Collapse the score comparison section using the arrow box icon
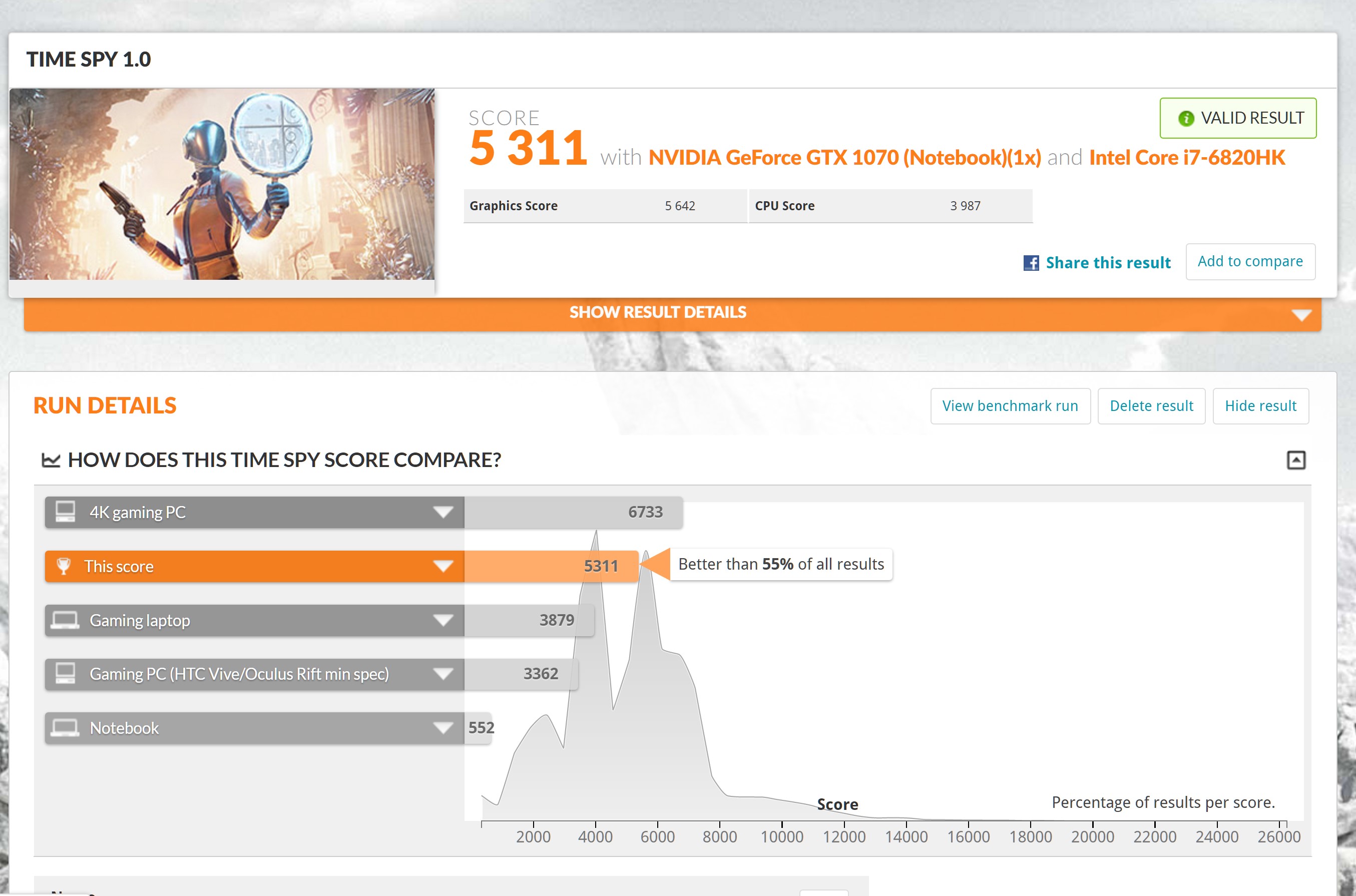Viewport: 1356px width, 896px height. [x=1295, y=460]
